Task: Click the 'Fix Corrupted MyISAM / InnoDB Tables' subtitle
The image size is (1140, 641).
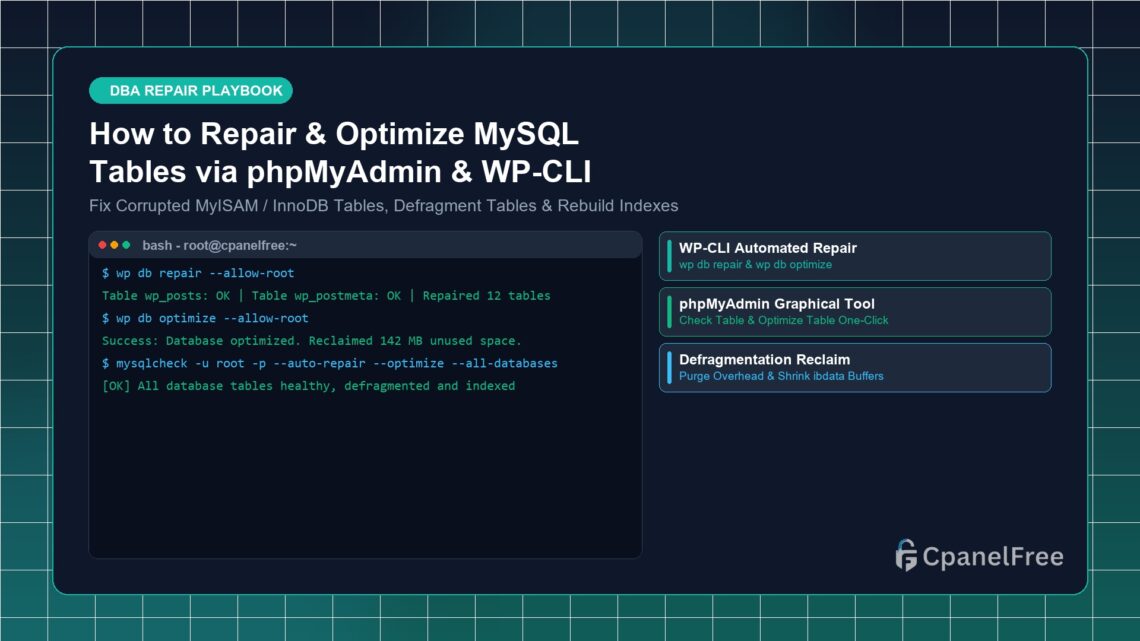Action: [383, 206]
